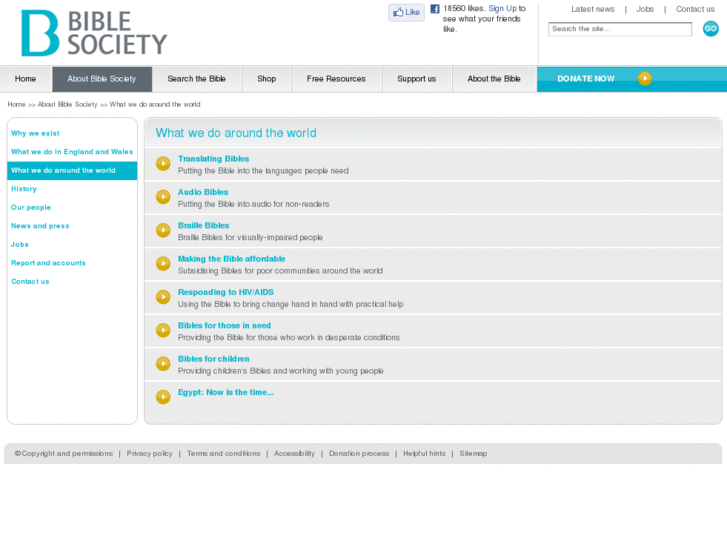Viewport: 727px width, 545px height.
Task: Open Copyright and permissions footer link
Action: pyautogui.click(x=64, y=454)
